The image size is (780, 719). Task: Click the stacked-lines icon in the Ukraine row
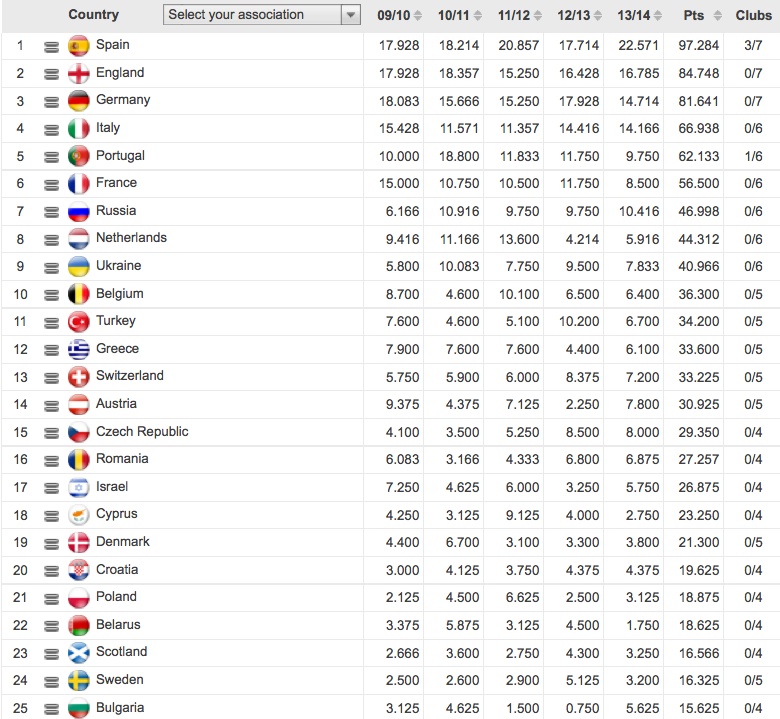point(51,267)
